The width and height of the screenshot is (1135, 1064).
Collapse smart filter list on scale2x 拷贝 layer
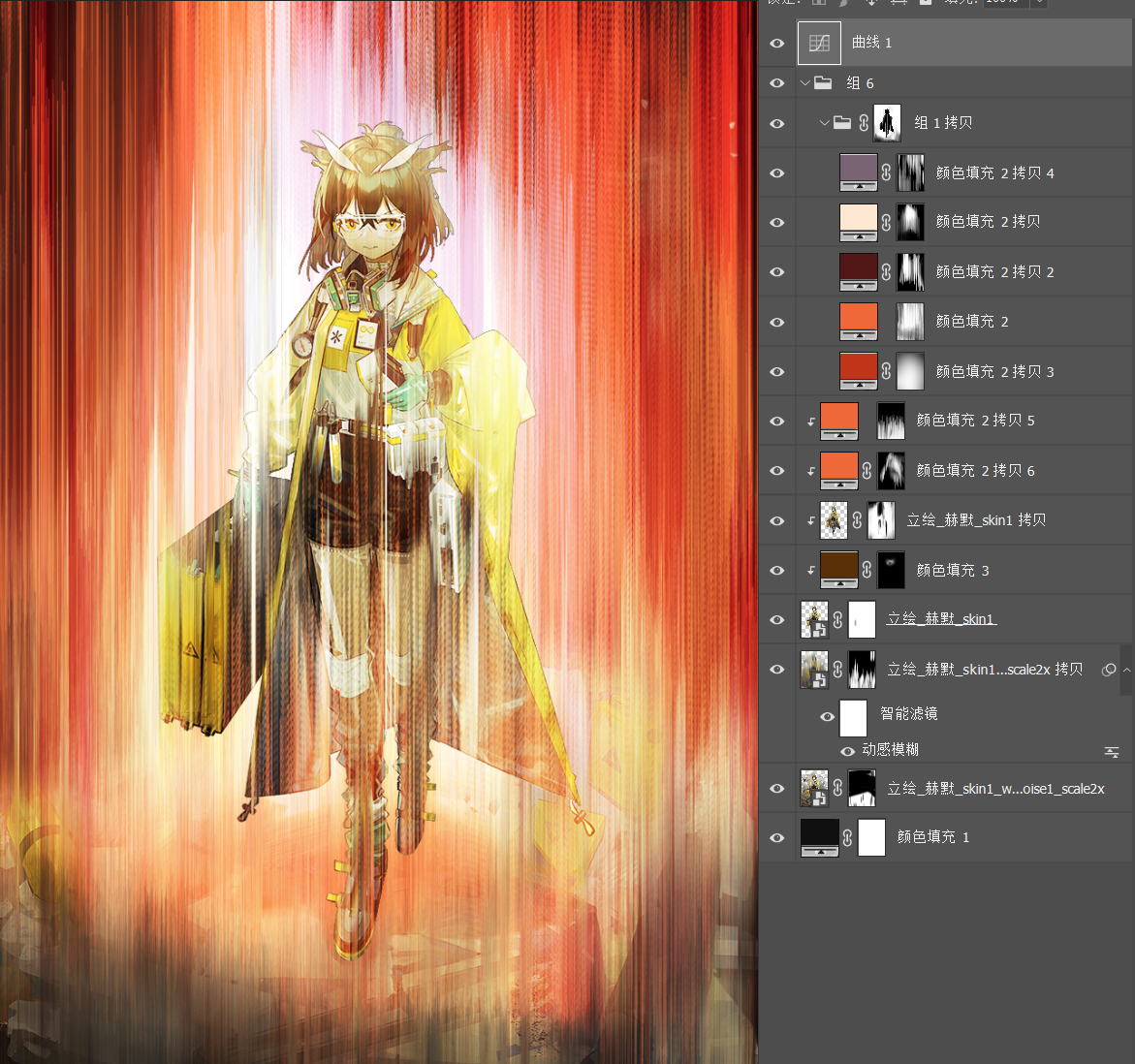click(x=1126, y=670)
